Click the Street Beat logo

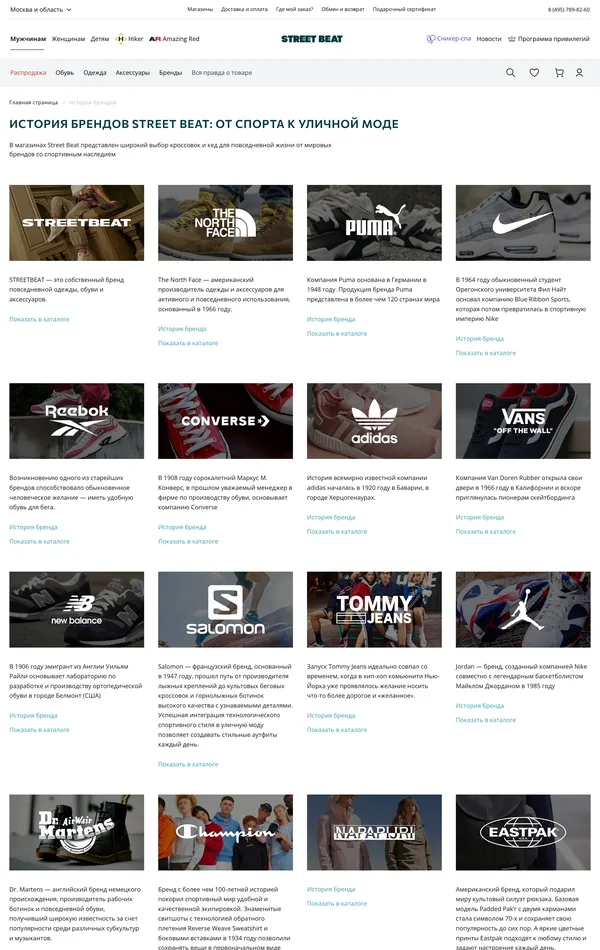coord(312,39)
